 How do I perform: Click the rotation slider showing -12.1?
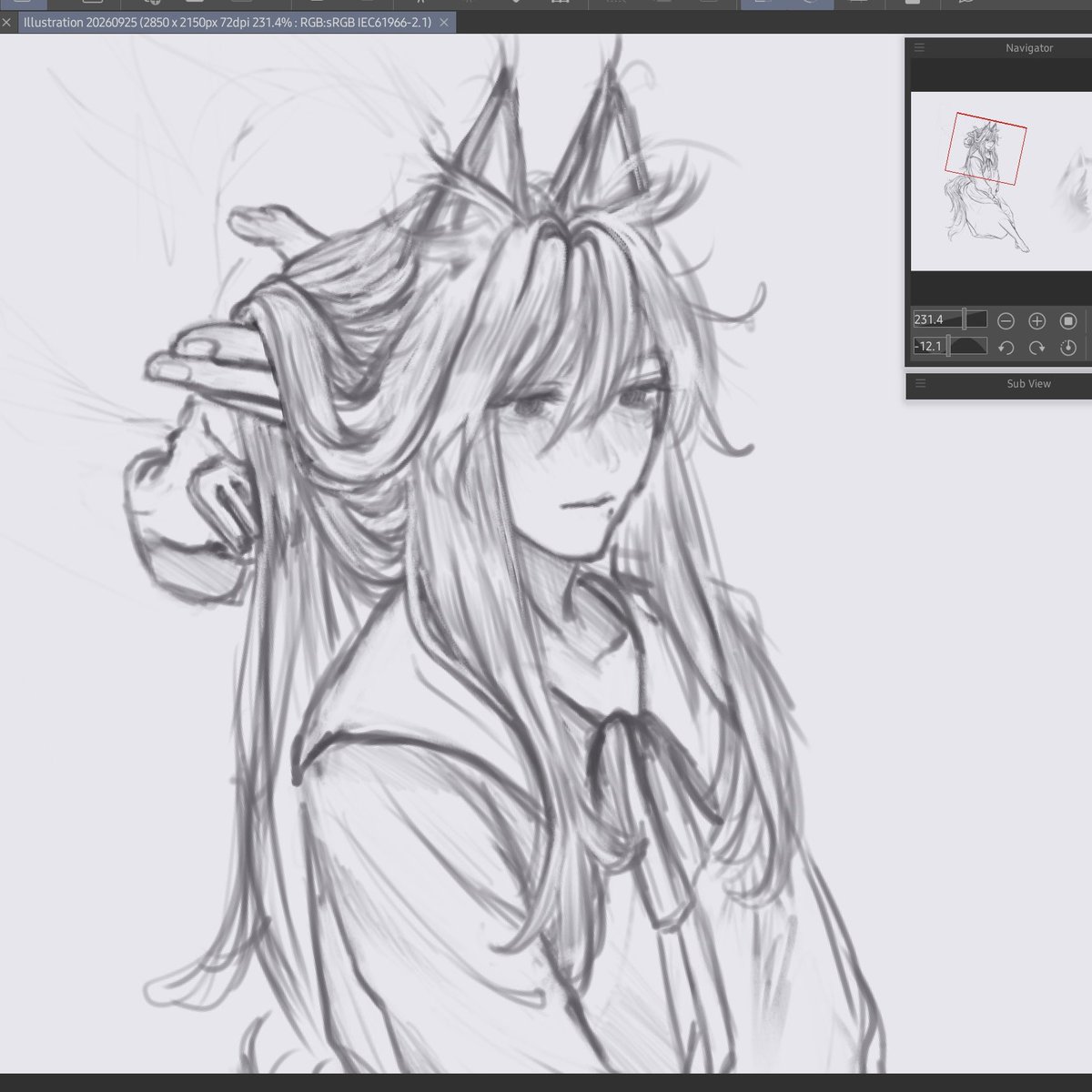(950, 346)
